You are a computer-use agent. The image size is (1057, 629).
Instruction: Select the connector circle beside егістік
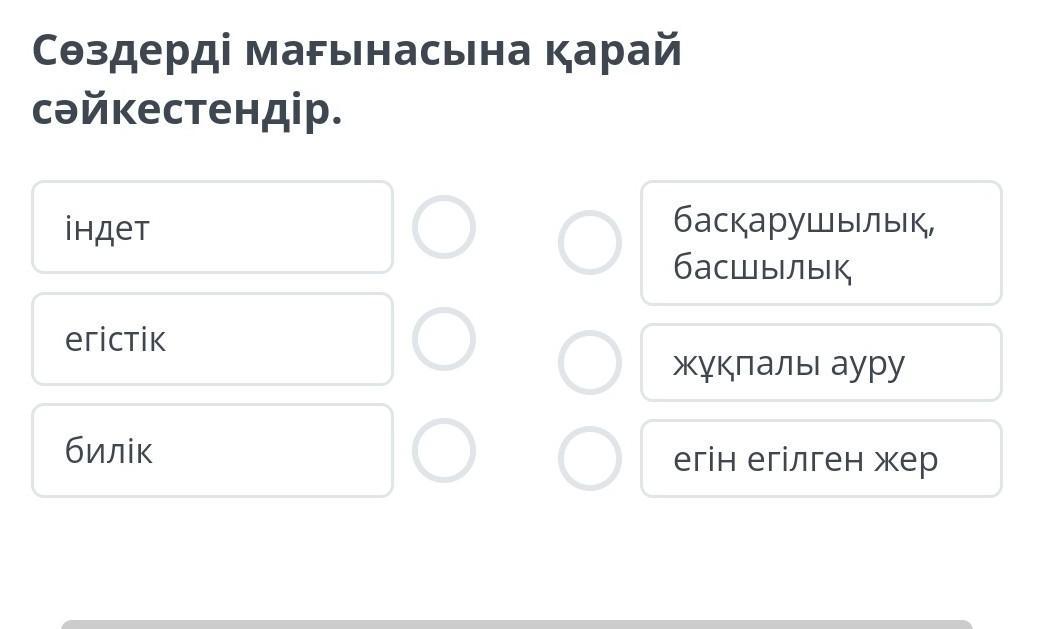coord(443,339)
